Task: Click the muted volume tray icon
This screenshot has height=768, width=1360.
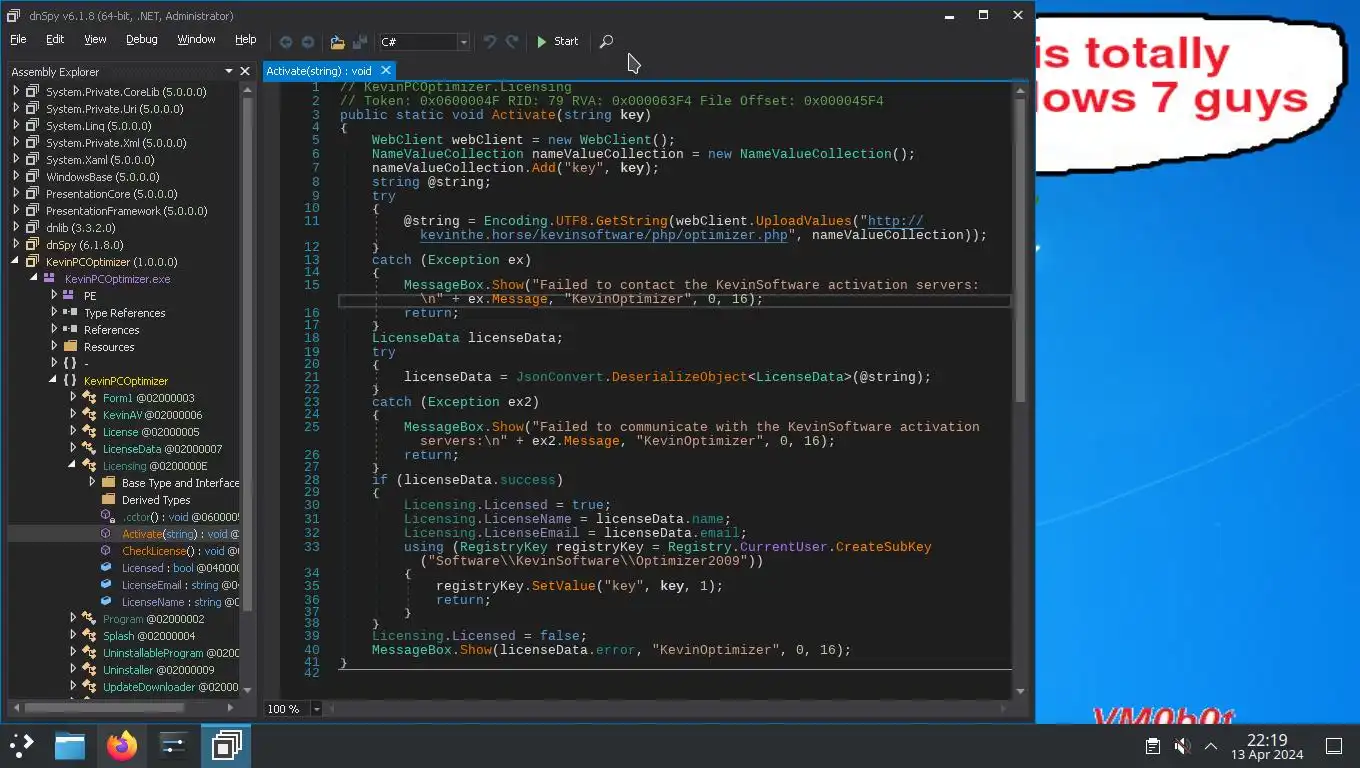Action: pos(1182,746)
